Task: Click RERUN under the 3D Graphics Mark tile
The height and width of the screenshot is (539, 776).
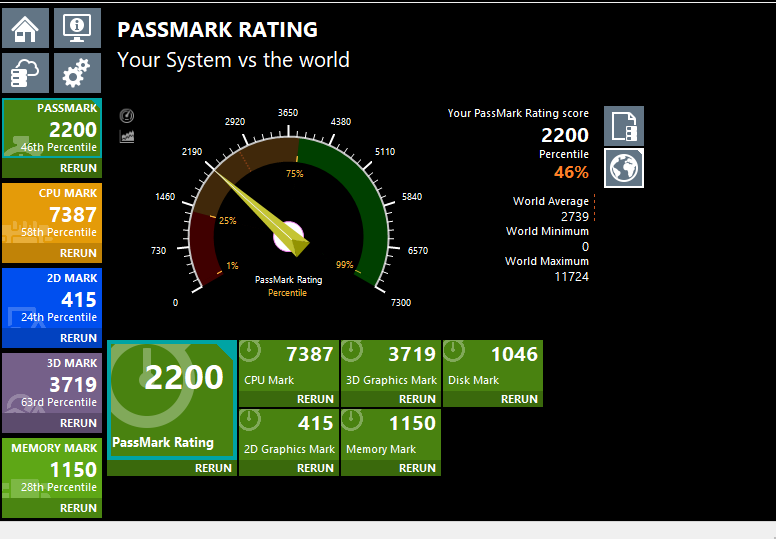Action: pos(417,399)
